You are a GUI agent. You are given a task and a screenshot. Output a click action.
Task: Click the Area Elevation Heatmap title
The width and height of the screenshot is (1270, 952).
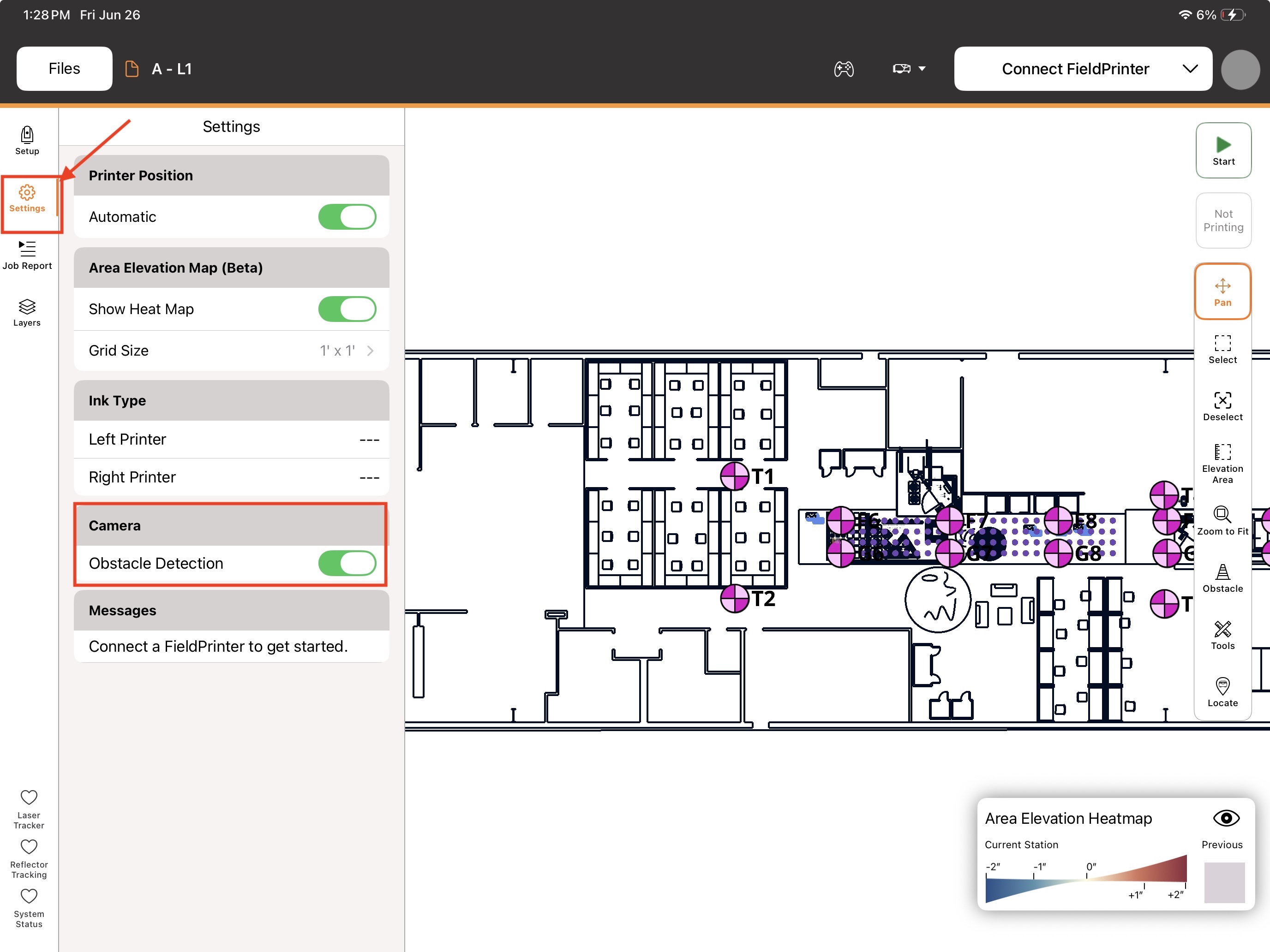pyautogui.click(x=1068, y=818)
